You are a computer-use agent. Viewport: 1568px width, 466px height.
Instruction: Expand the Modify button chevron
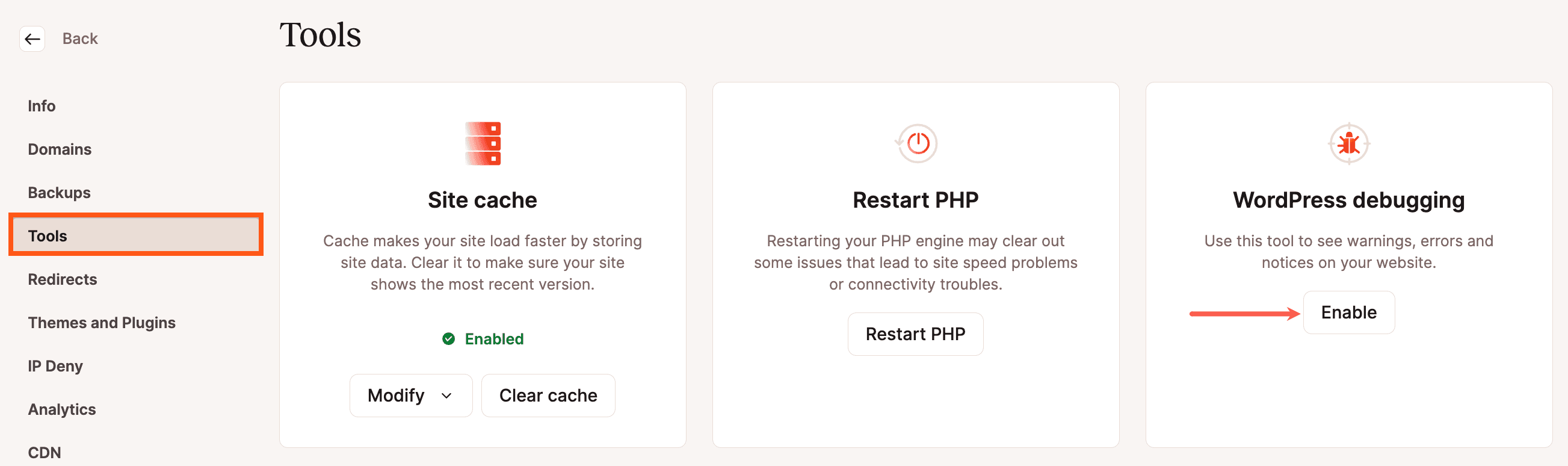pos(446,396)
